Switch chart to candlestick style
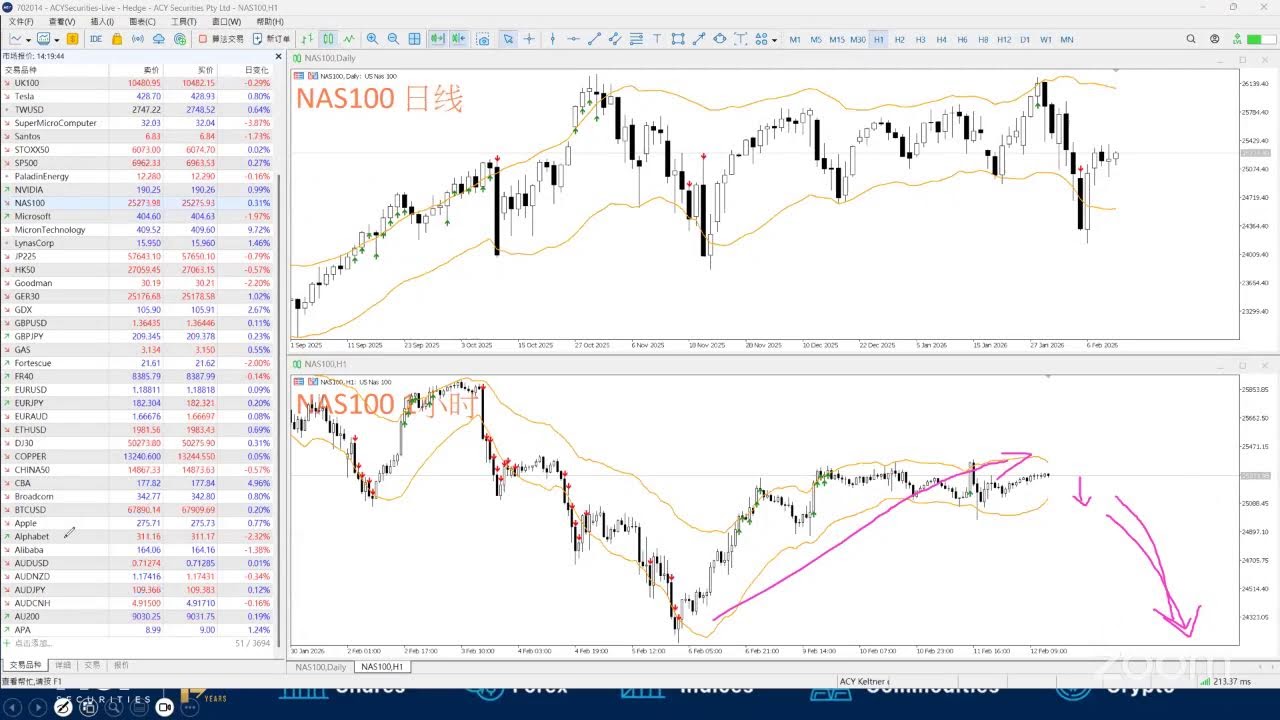 [x=328, y=39]
